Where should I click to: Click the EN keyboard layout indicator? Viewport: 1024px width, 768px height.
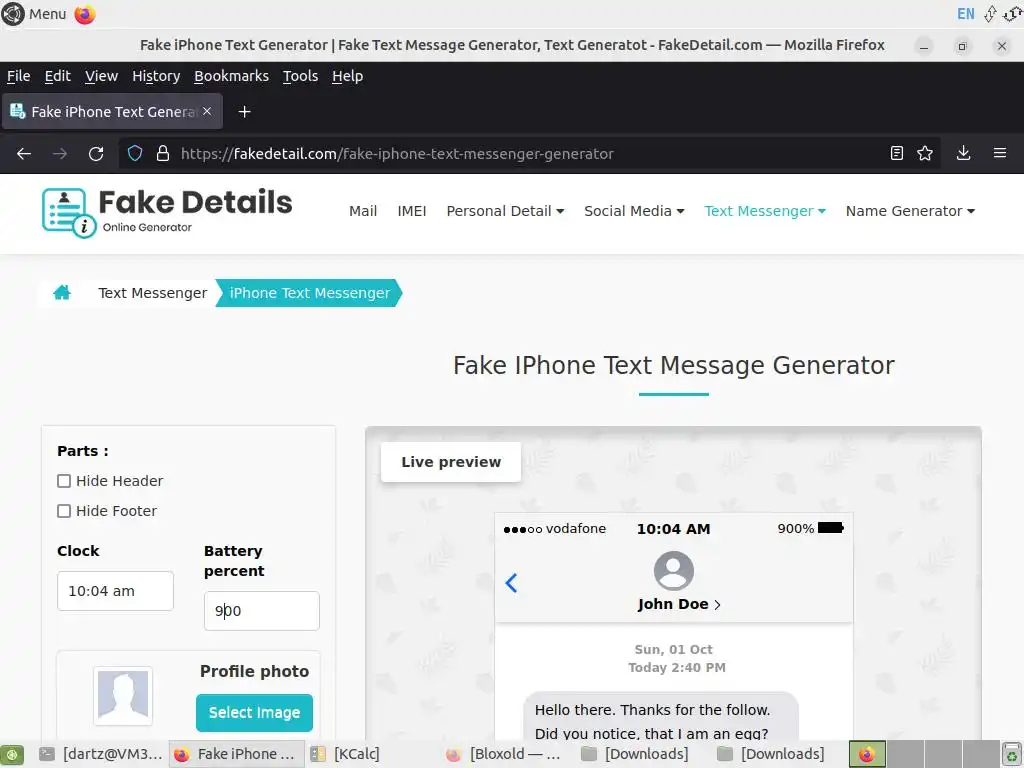click(x=965, y=14)
